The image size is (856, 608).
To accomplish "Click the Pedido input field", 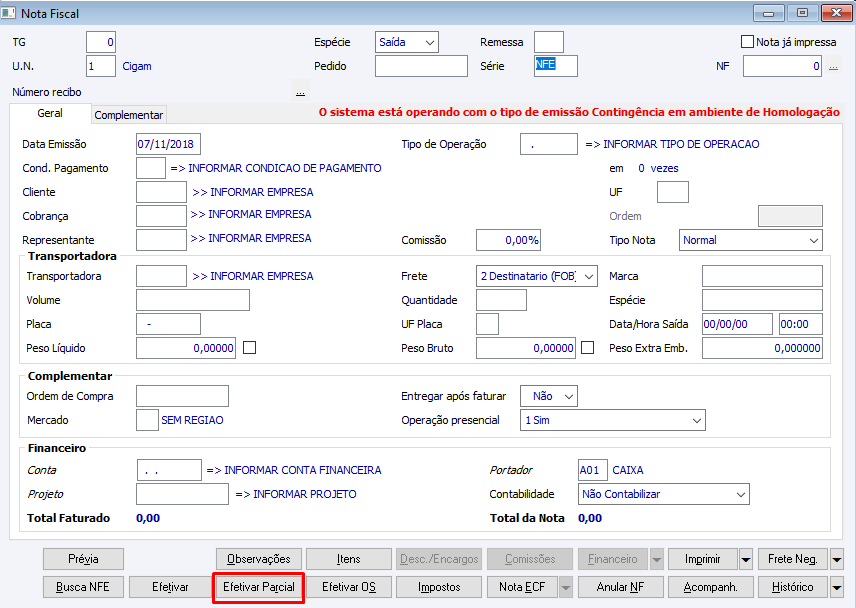I will click(x=421, y=66).
